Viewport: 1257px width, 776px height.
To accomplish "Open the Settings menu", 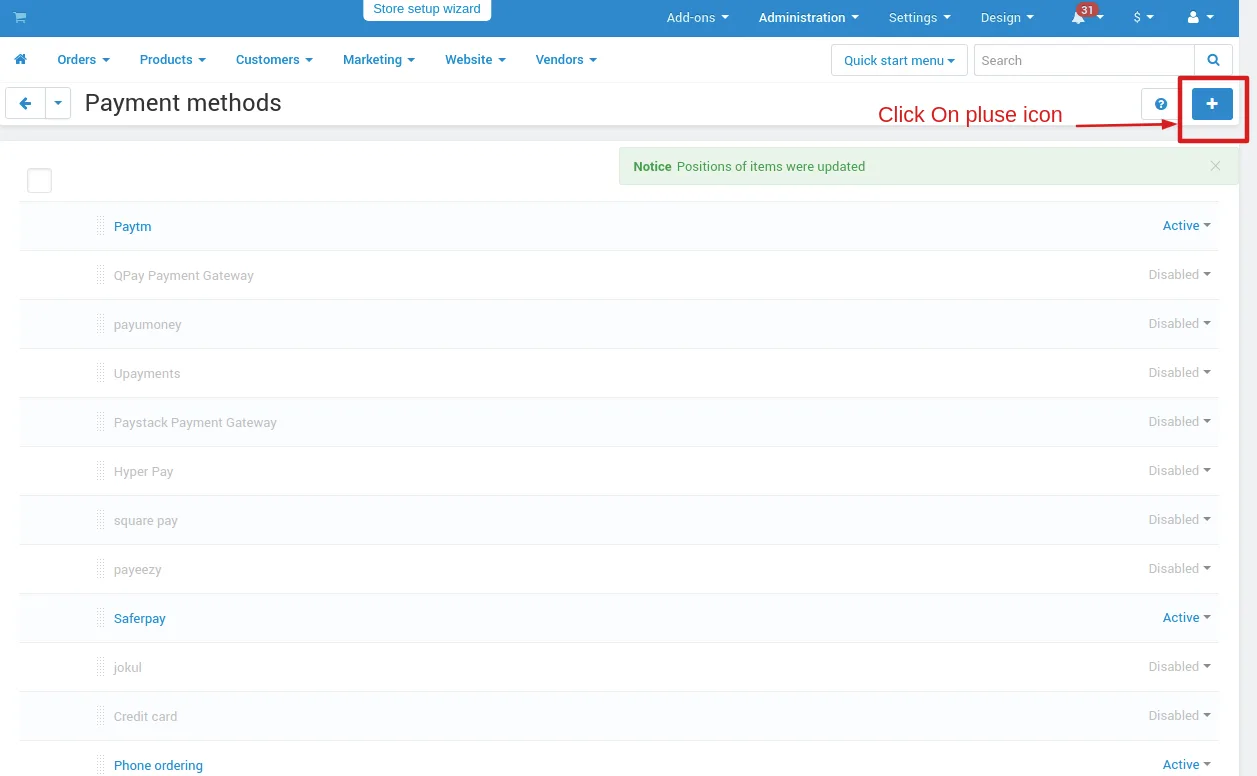I will [919, 18].
